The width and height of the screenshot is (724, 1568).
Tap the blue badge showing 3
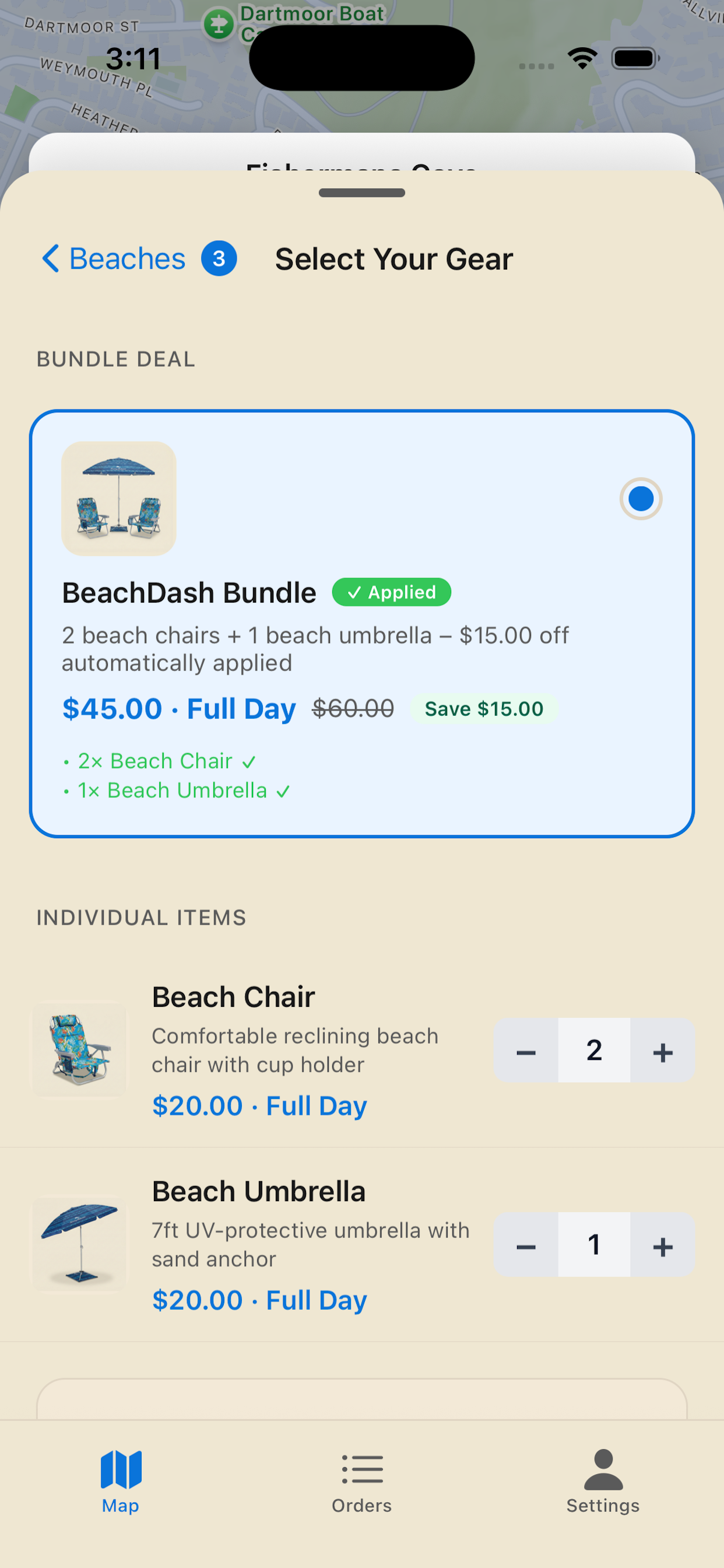point(219,258)
